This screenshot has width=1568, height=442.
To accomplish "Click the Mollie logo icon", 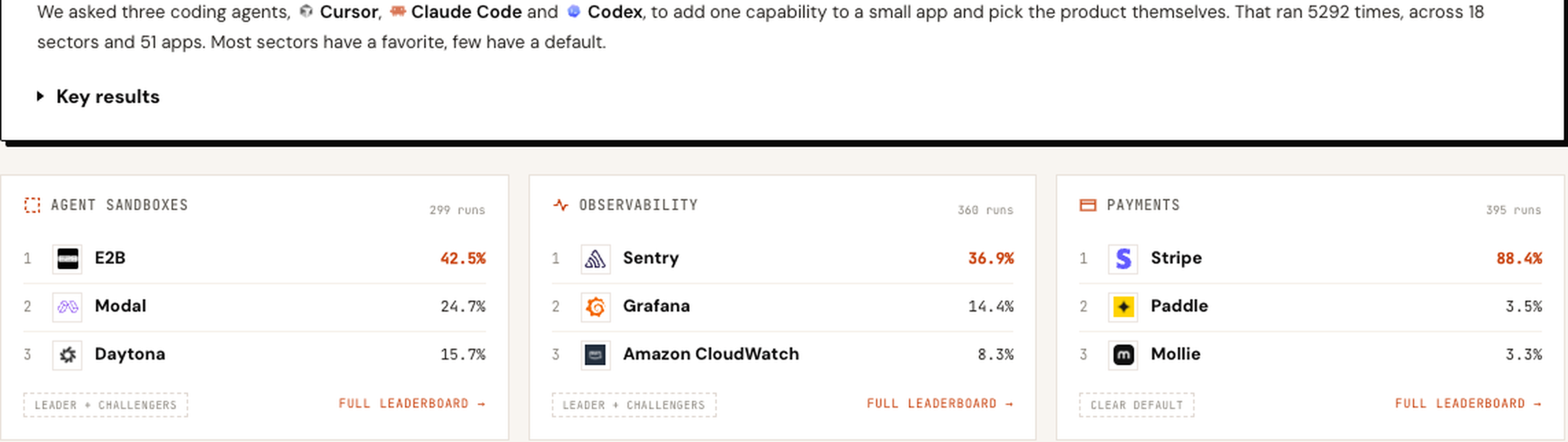I will pyautogui.click(x=1123, y=355).
